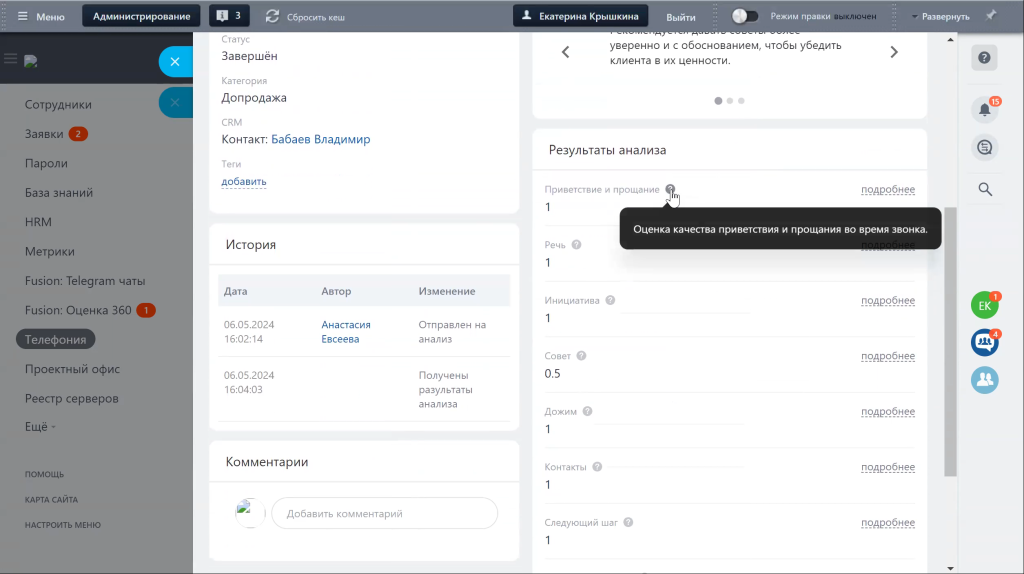Click КАРТА САЙТА in sidebar footer

coord(51,500)
